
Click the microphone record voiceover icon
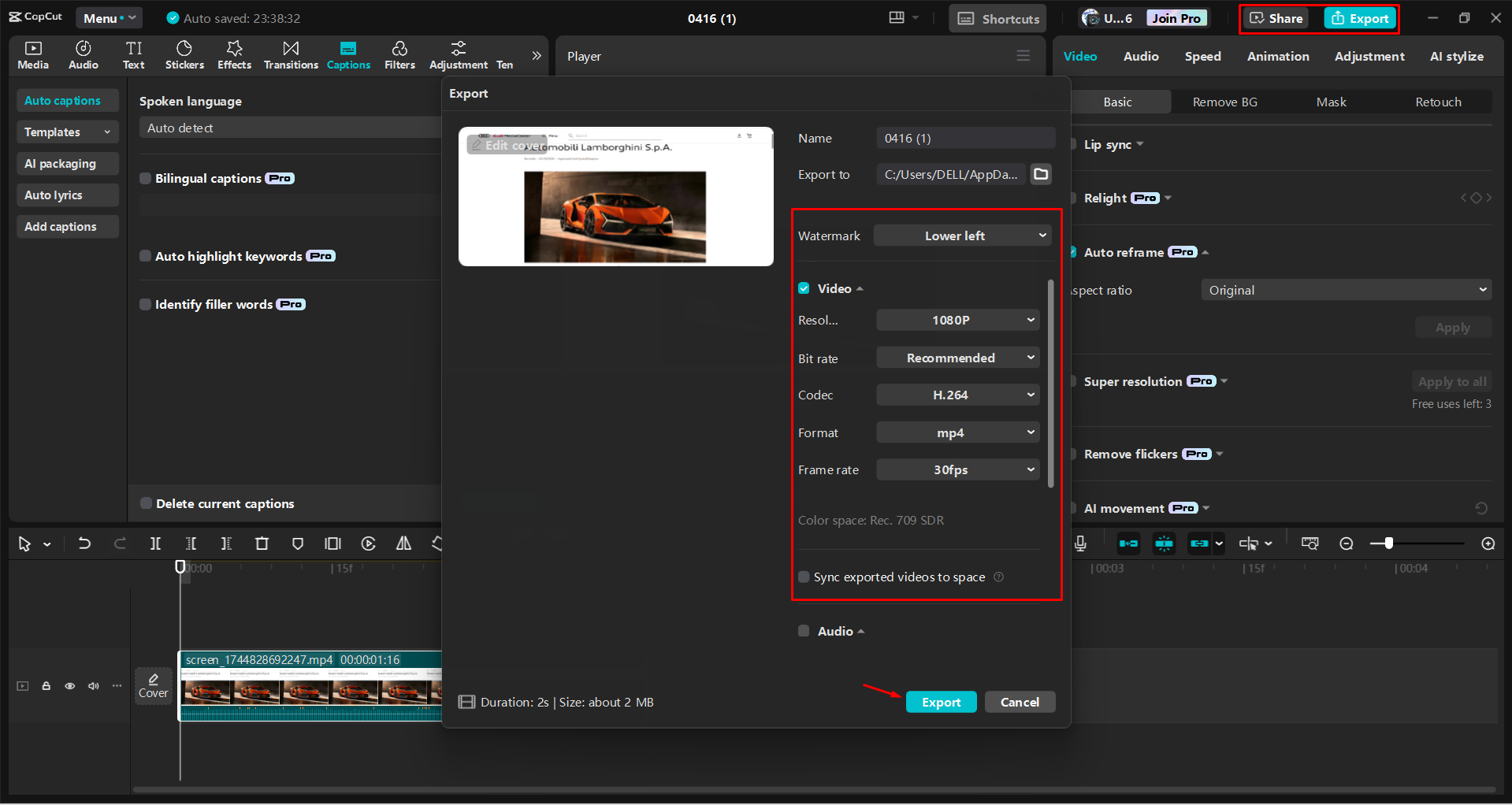[x=1080, y=543]
